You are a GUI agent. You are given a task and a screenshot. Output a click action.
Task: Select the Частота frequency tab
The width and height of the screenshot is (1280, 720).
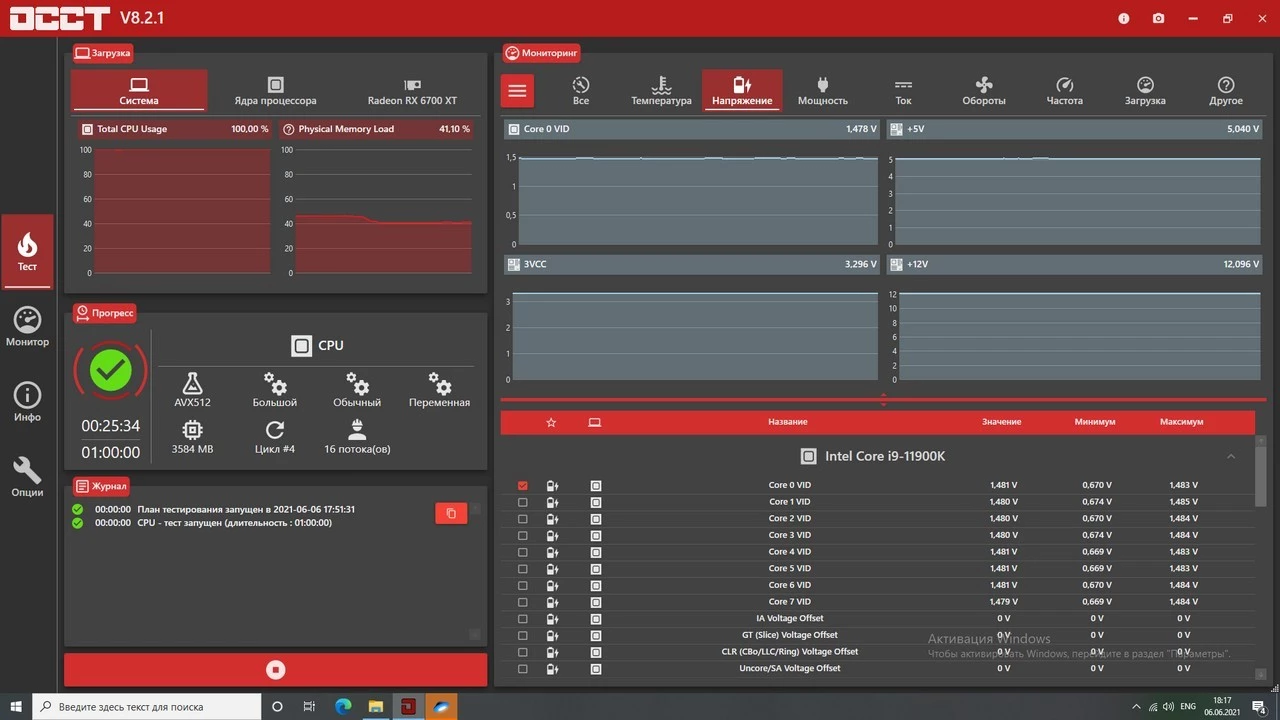click(x=1065, y=90)
